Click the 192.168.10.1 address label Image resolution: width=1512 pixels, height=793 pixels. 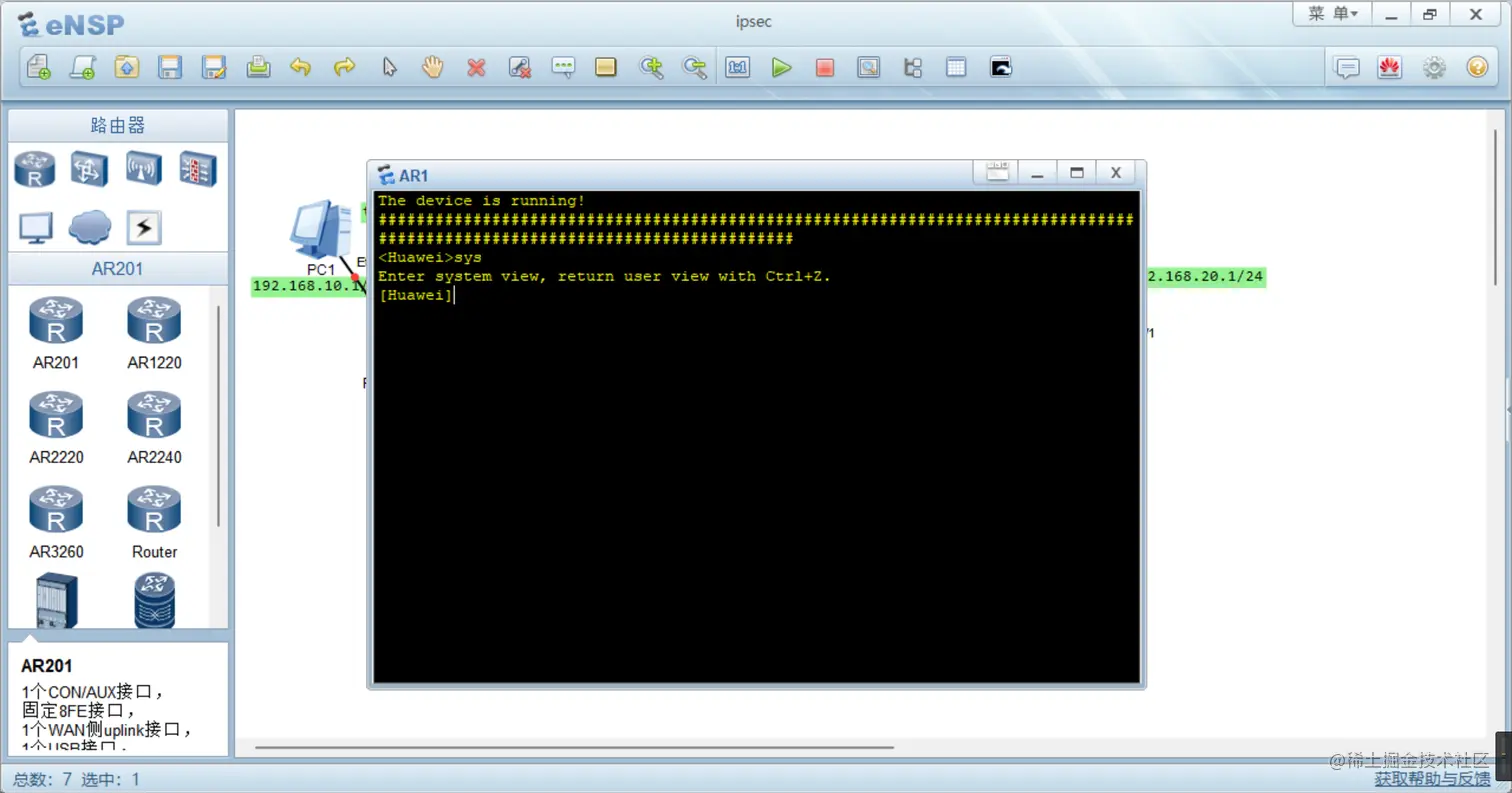(309, 286)
